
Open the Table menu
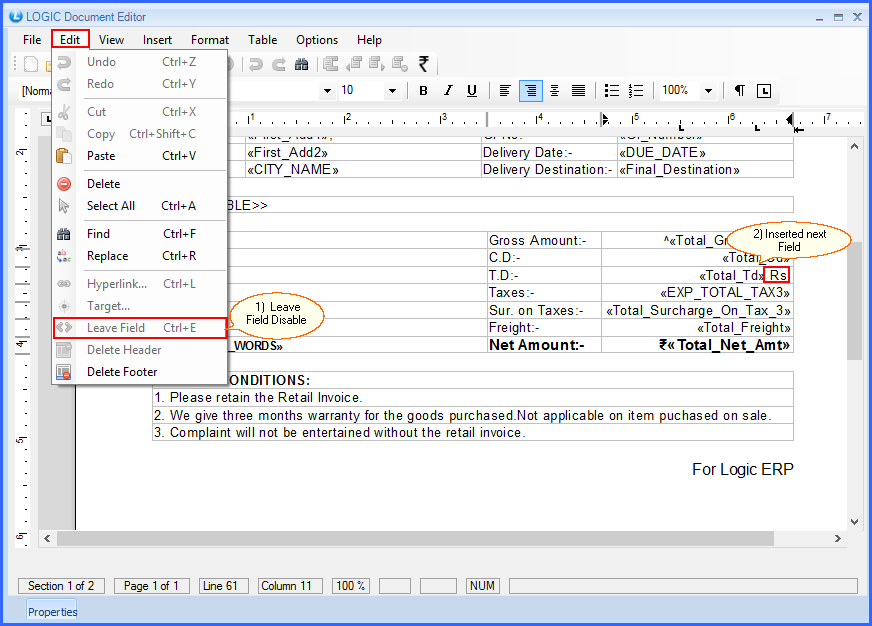coord(262,40)
